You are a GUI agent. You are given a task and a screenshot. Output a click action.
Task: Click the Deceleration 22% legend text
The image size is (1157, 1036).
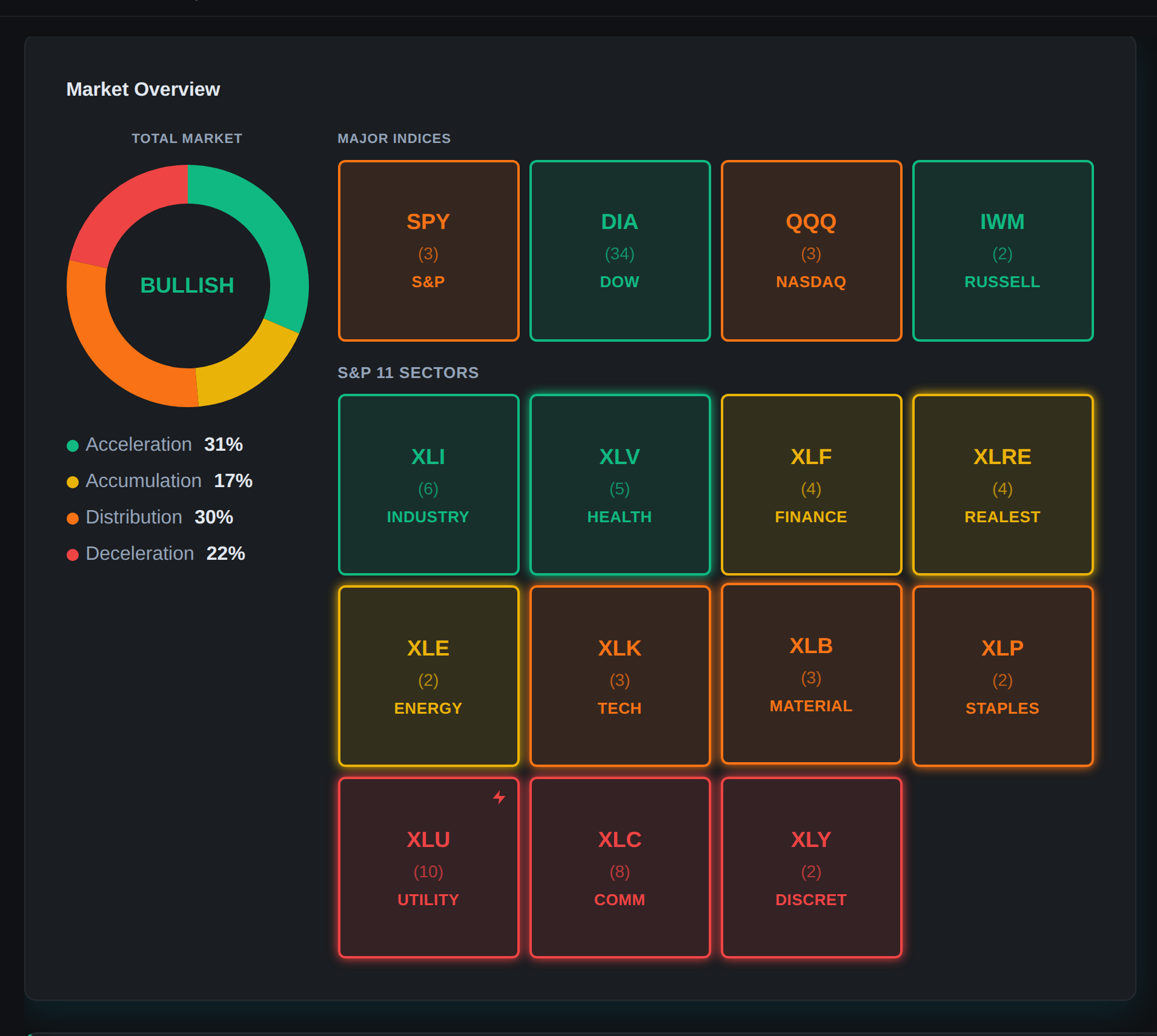[165, 554]
